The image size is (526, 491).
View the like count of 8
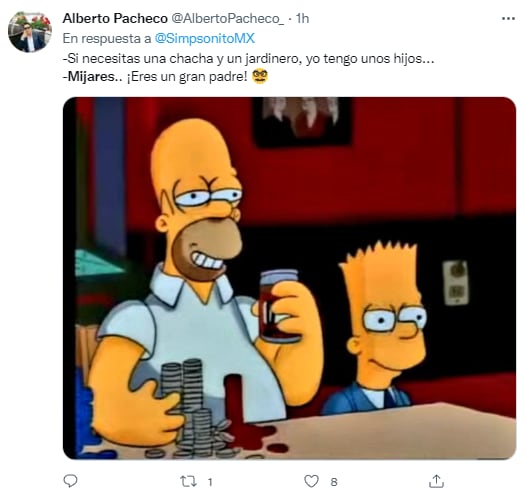333,482
